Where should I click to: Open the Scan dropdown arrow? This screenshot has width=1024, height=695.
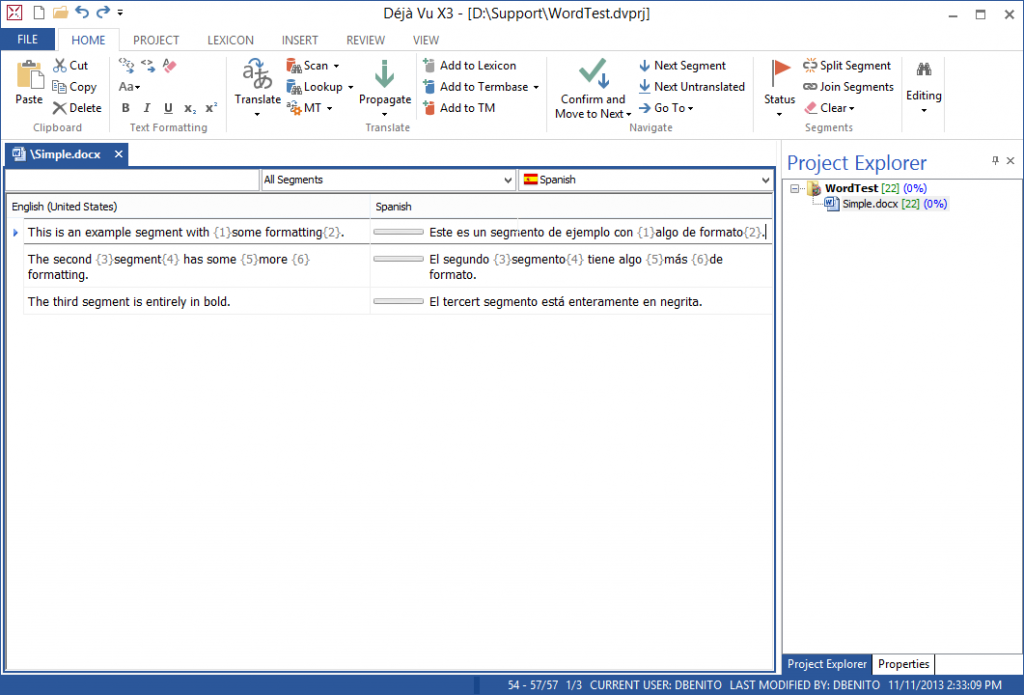pyautogui.click(x=336, y=66)
